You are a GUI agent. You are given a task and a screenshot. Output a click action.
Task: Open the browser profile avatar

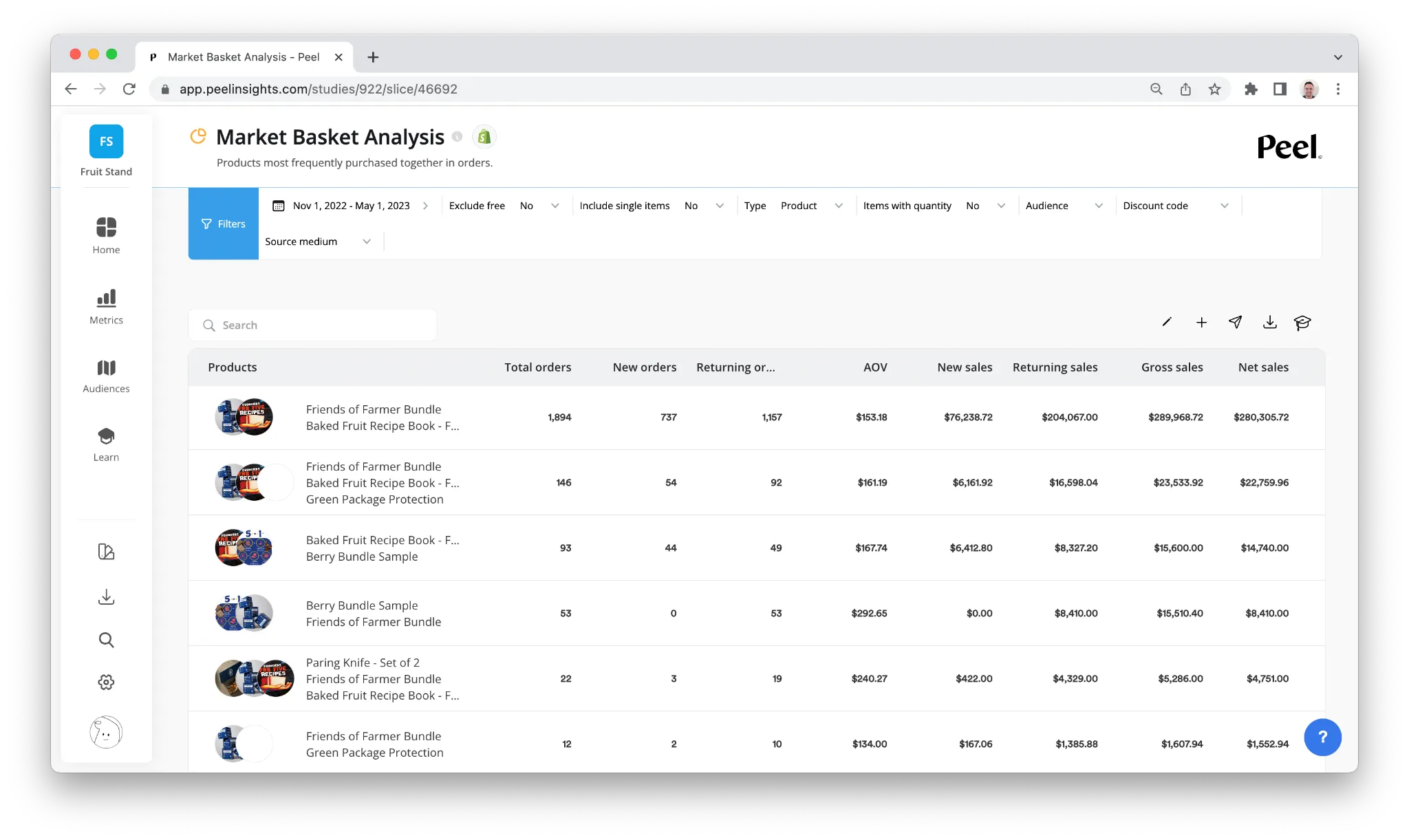[x=1309, y=89]
